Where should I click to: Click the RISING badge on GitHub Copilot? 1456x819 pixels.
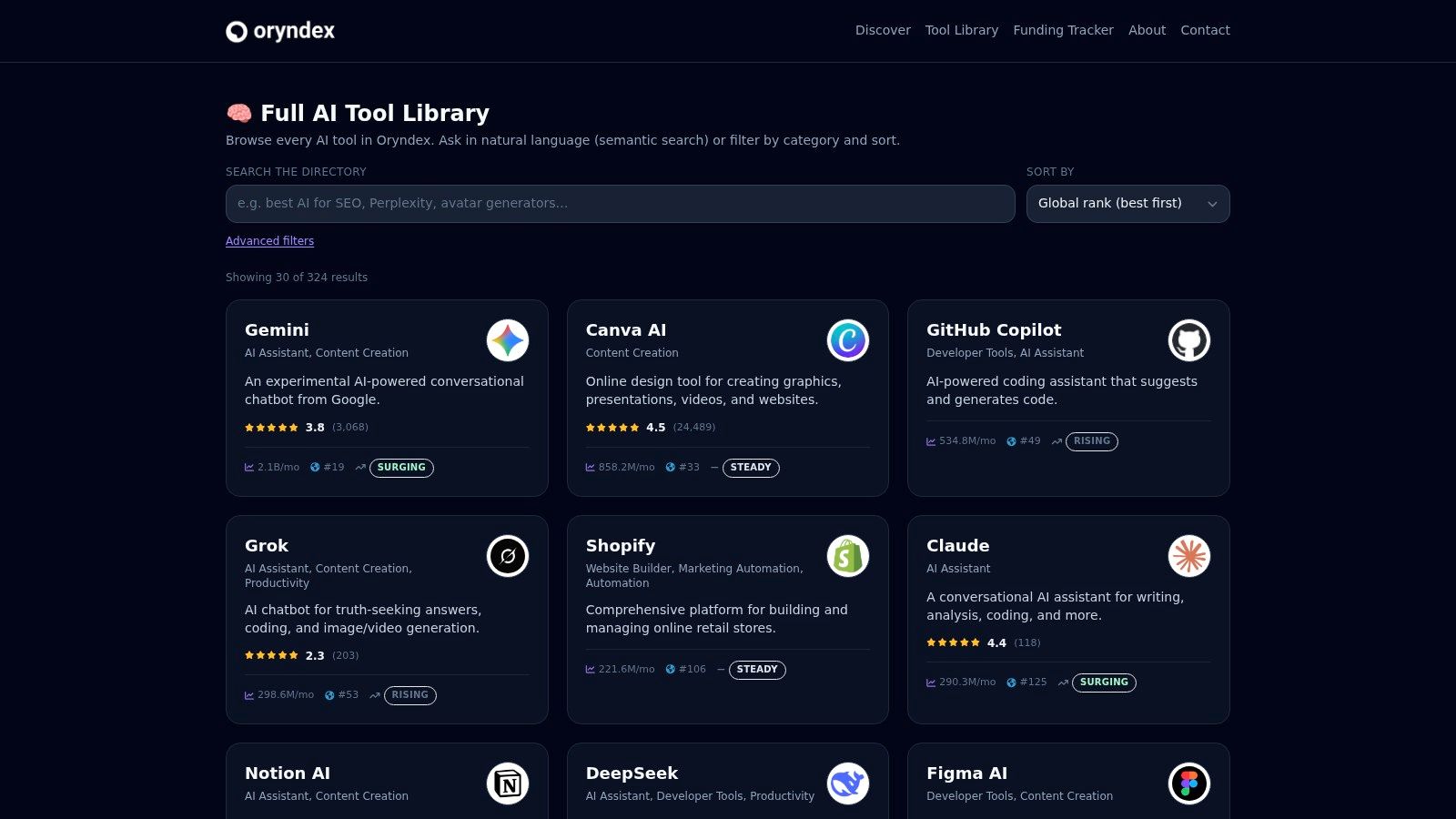[x=1092, y=441]
